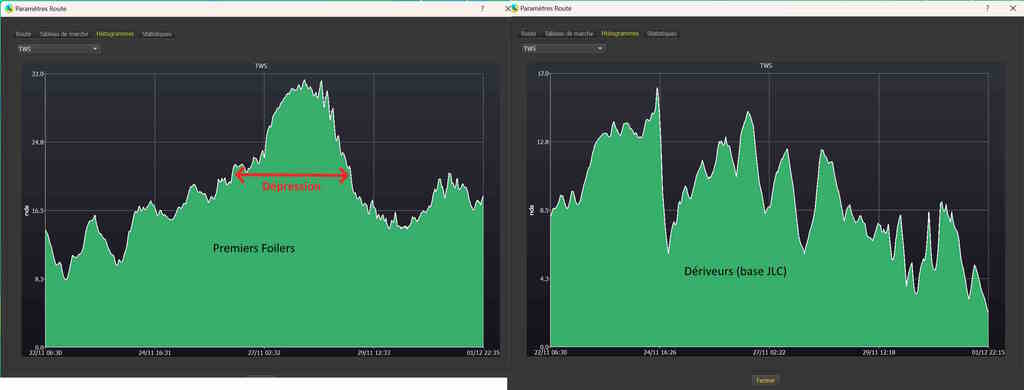
Task: Click the help question mark in right window
Action: point(987,8)
